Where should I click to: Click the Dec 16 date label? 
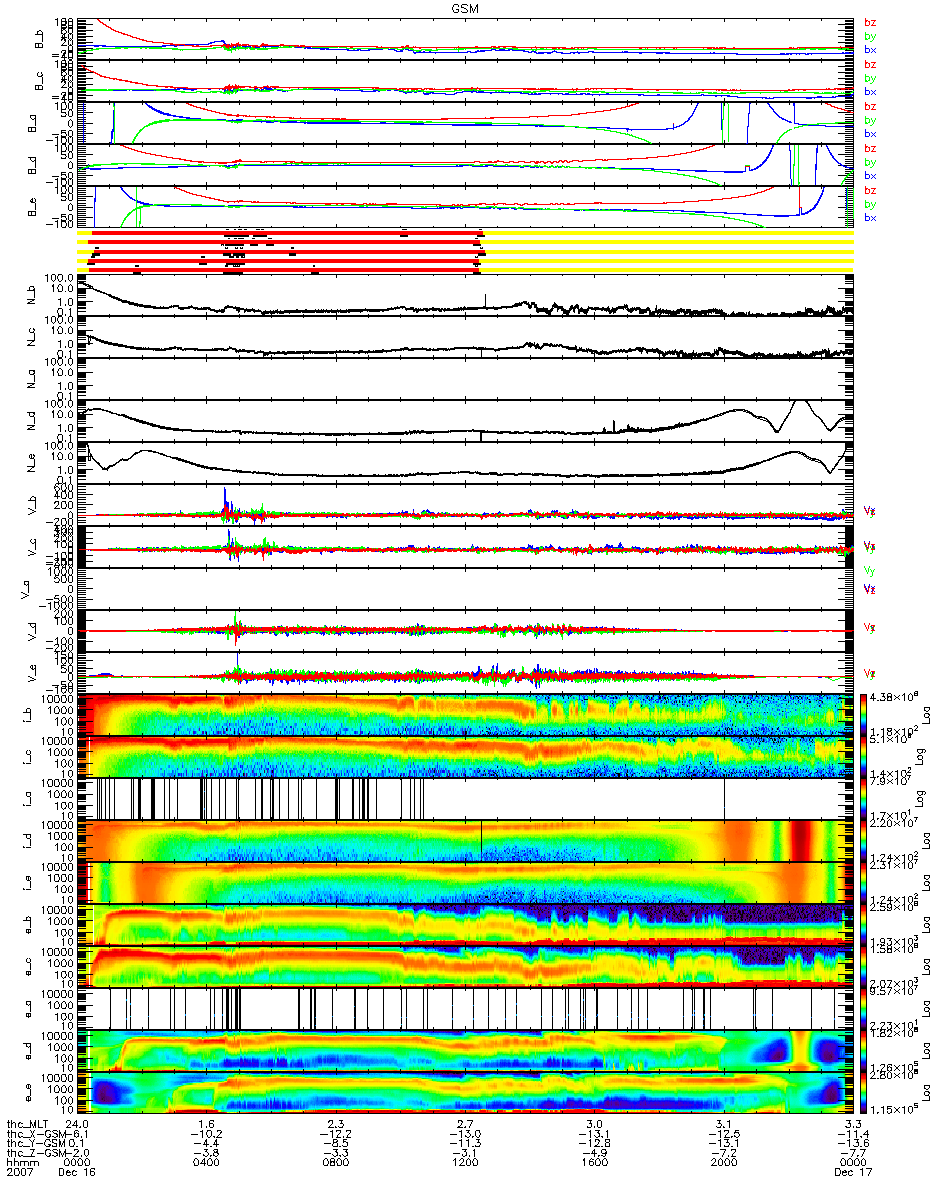[x=75, y=1172]
